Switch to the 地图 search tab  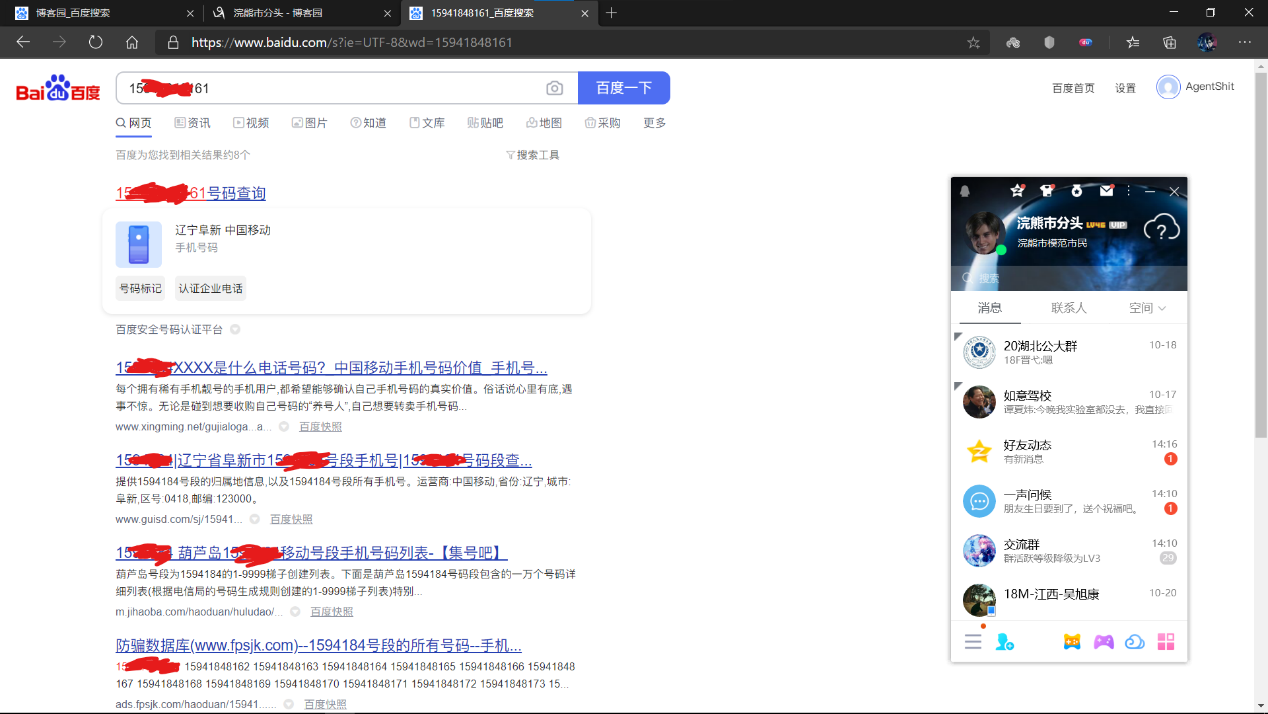[544, 123]
